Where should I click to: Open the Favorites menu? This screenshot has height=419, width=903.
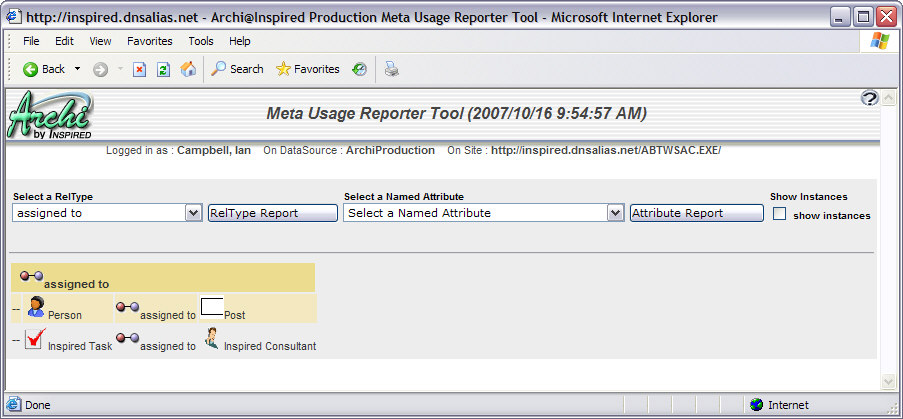click(149, 41)
